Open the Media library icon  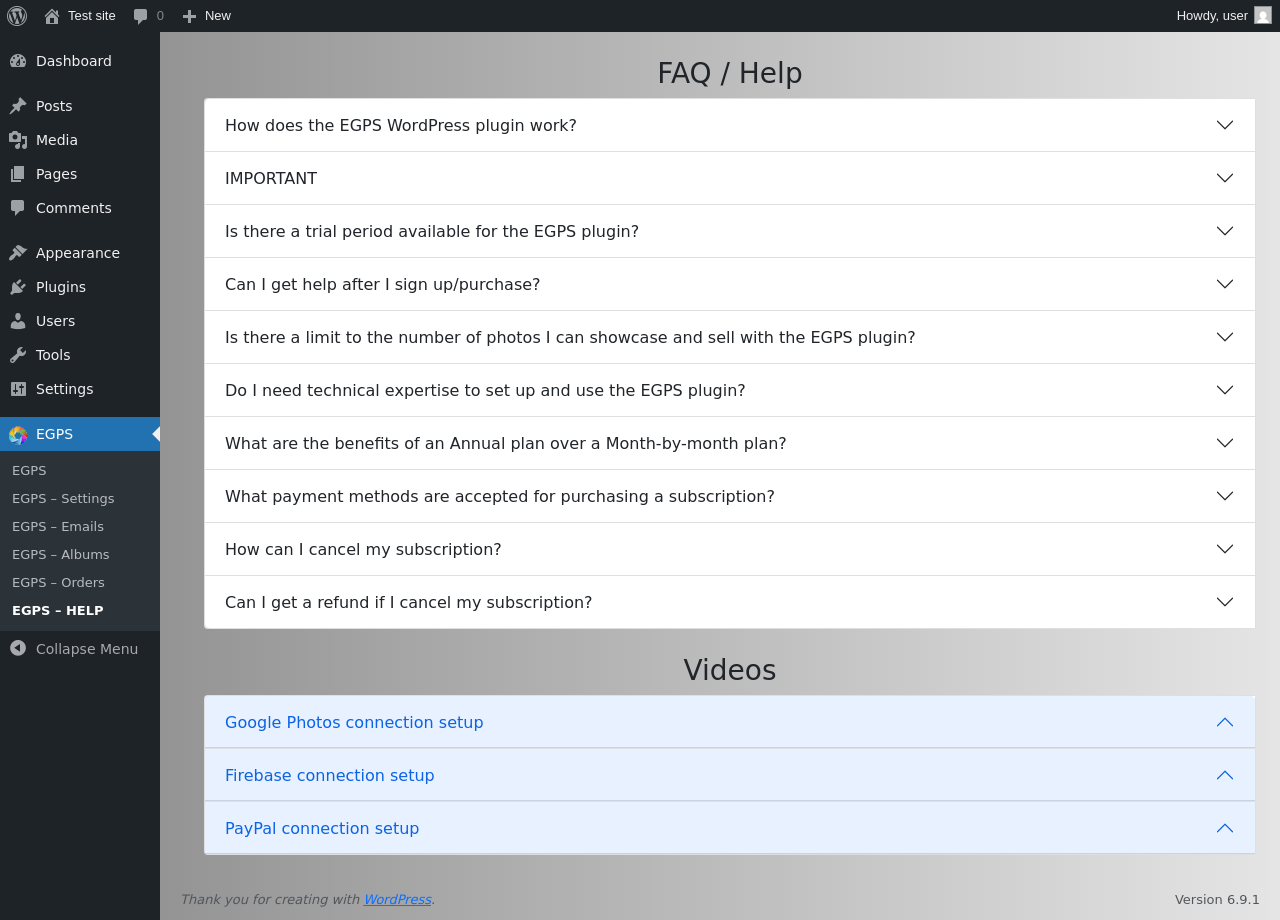18,140
